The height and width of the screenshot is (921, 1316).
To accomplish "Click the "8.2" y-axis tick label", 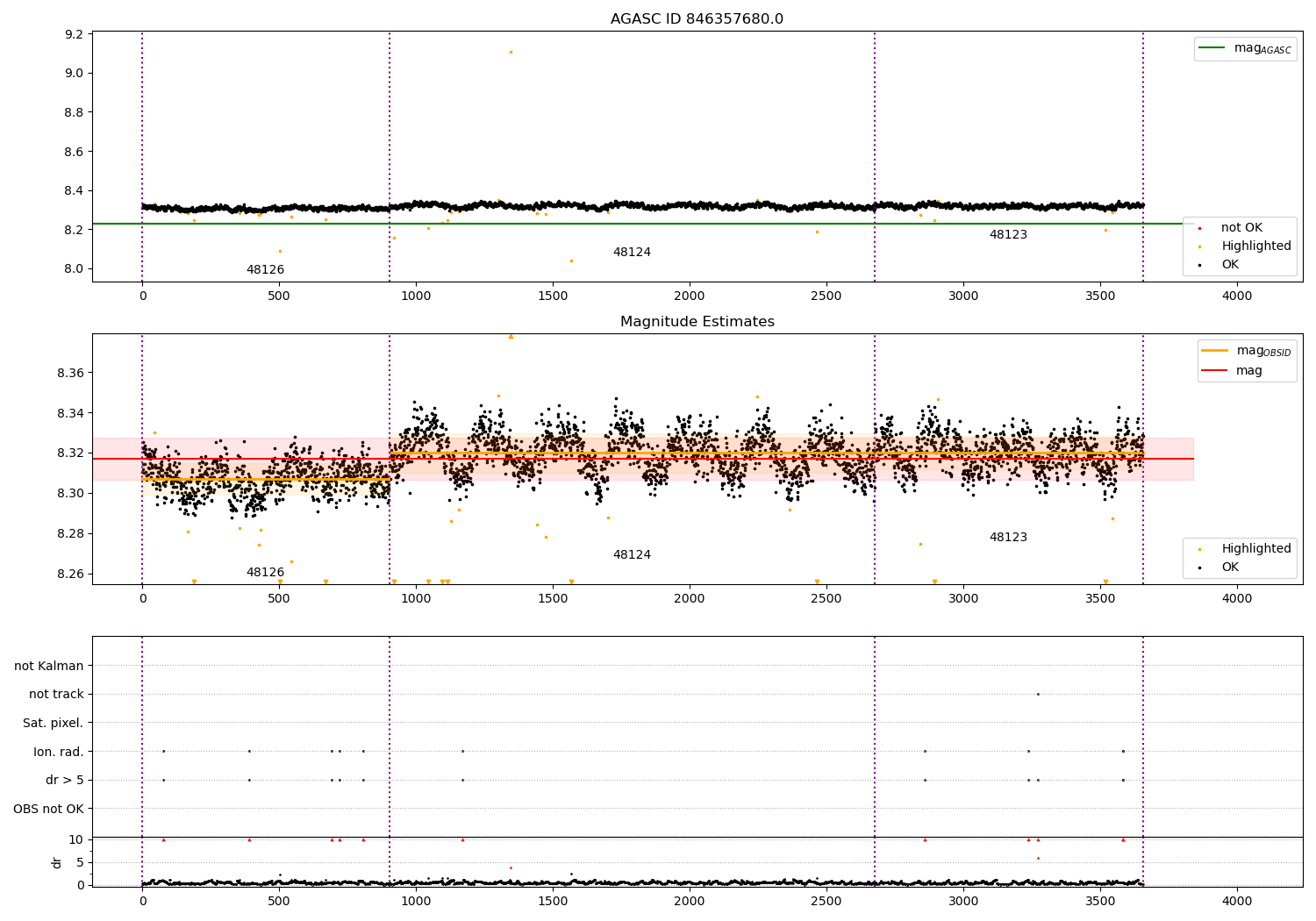I will point(75,230).
